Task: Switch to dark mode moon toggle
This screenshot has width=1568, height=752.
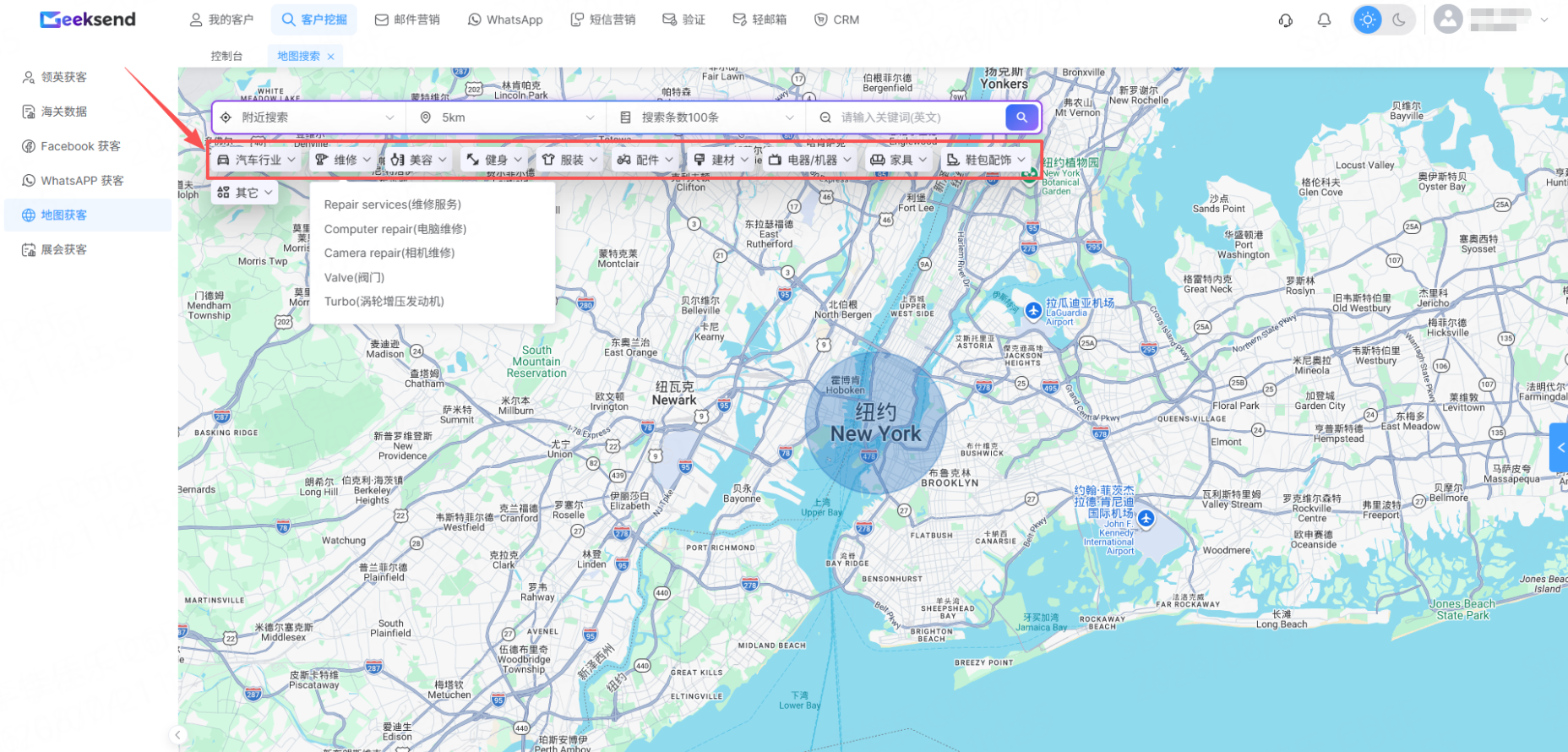Action: 1399,19
